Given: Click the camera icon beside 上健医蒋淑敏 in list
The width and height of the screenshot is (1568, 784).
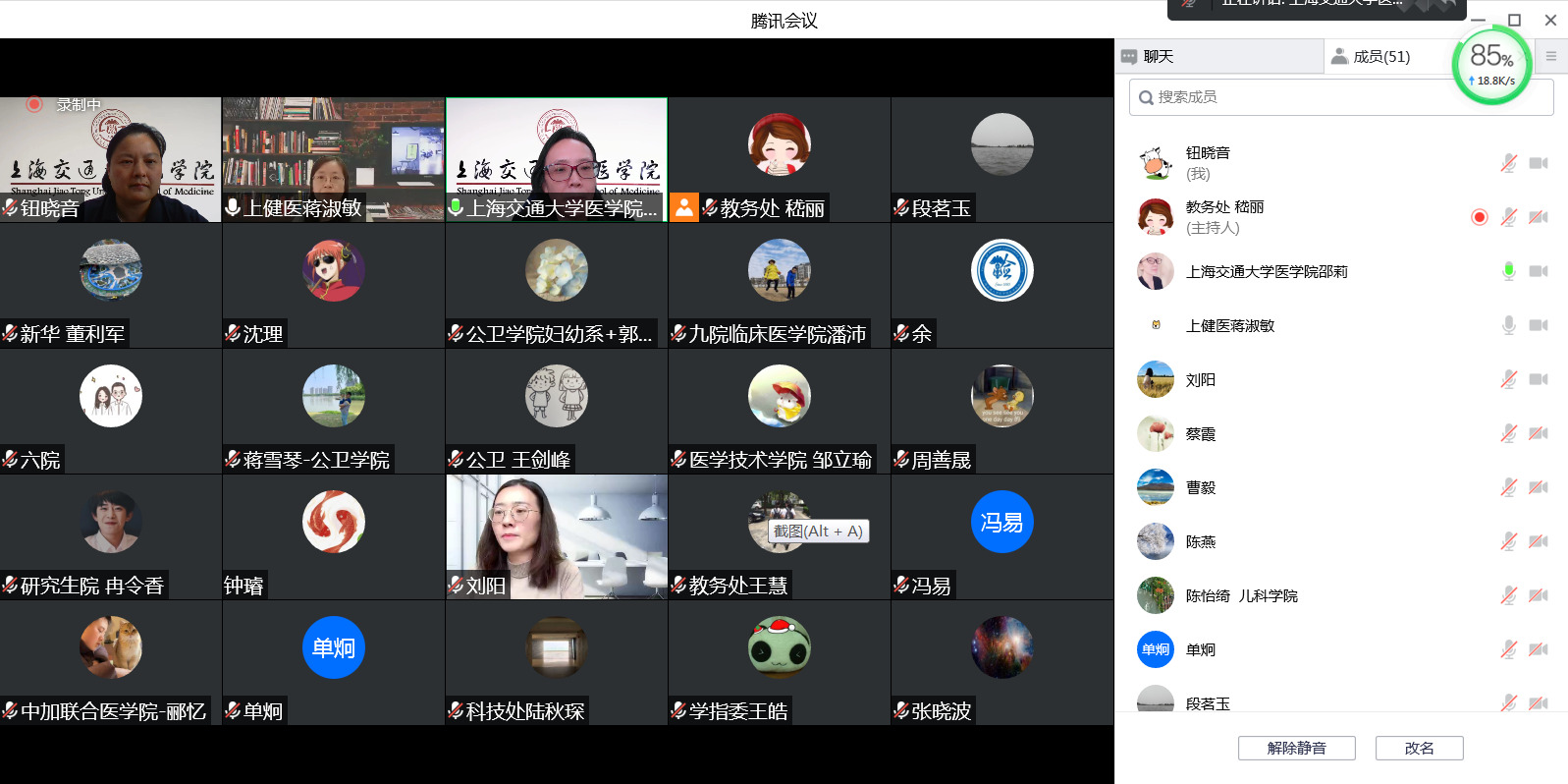Looking at the screenshot, I should coord(1539,325).
